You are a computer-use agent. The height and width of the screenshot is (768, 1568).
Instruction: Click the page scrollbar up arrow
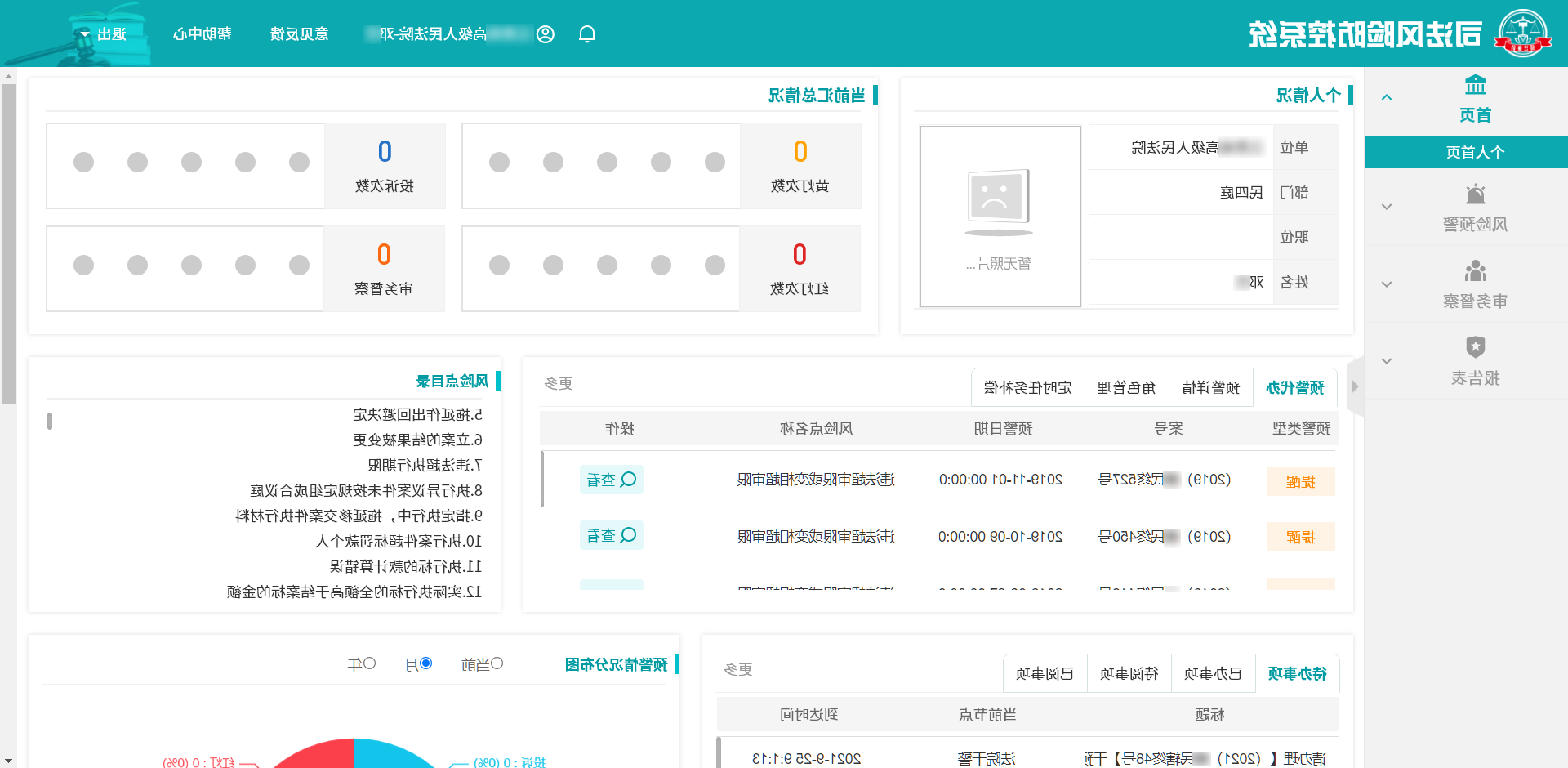click(8, 77)
